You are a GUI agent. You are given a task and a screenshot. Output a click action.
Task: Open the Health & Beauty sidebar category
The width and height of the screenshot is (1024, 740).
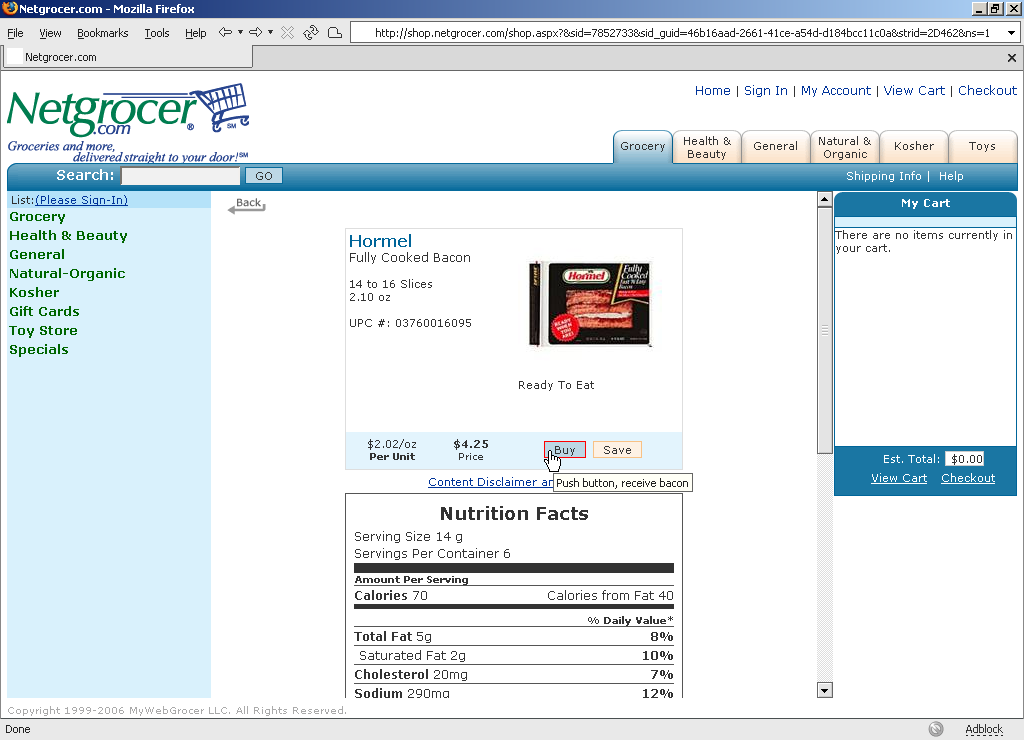(68, 236)
